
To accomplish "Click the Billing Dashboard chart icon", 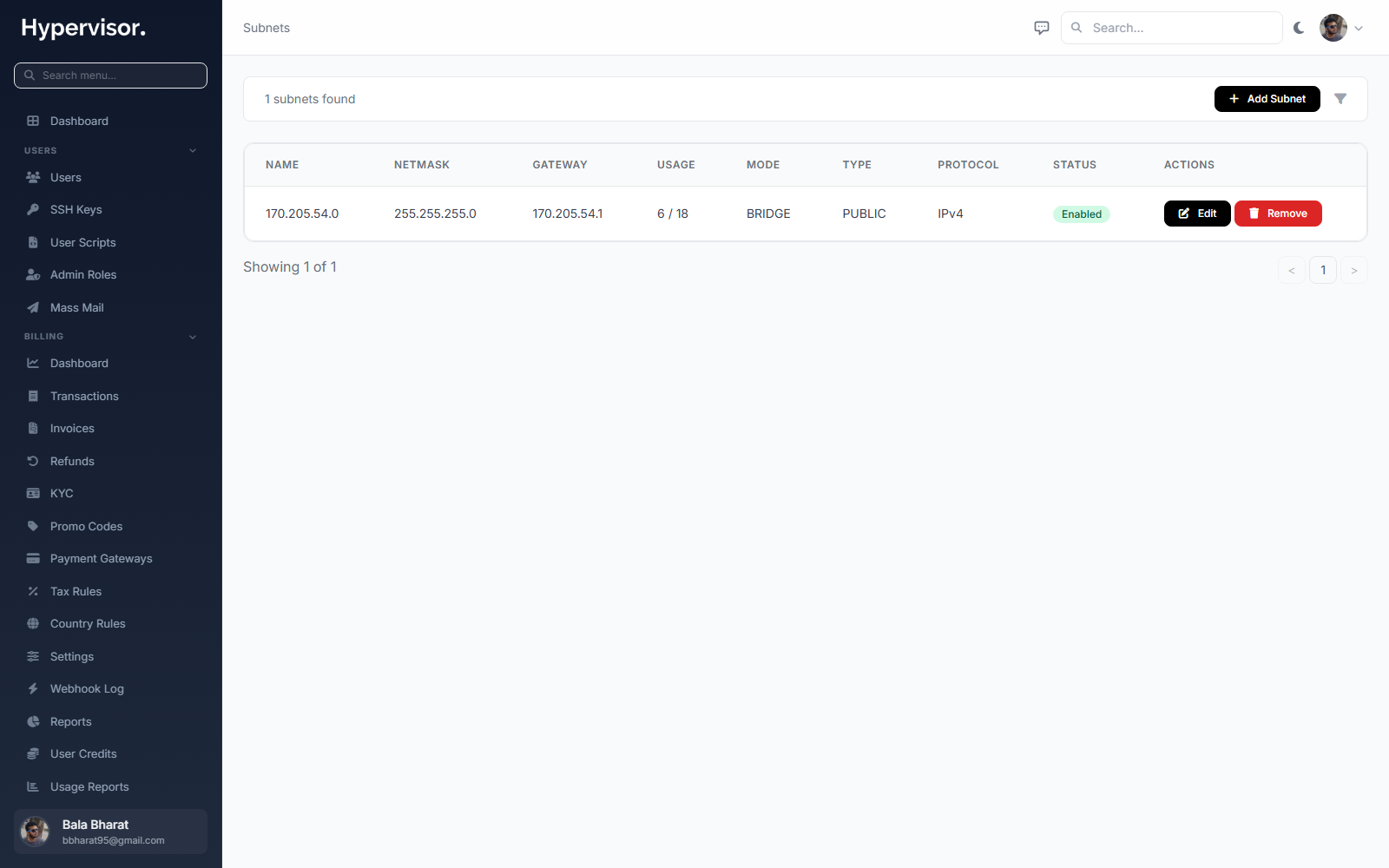I will (x=33, y=363).
